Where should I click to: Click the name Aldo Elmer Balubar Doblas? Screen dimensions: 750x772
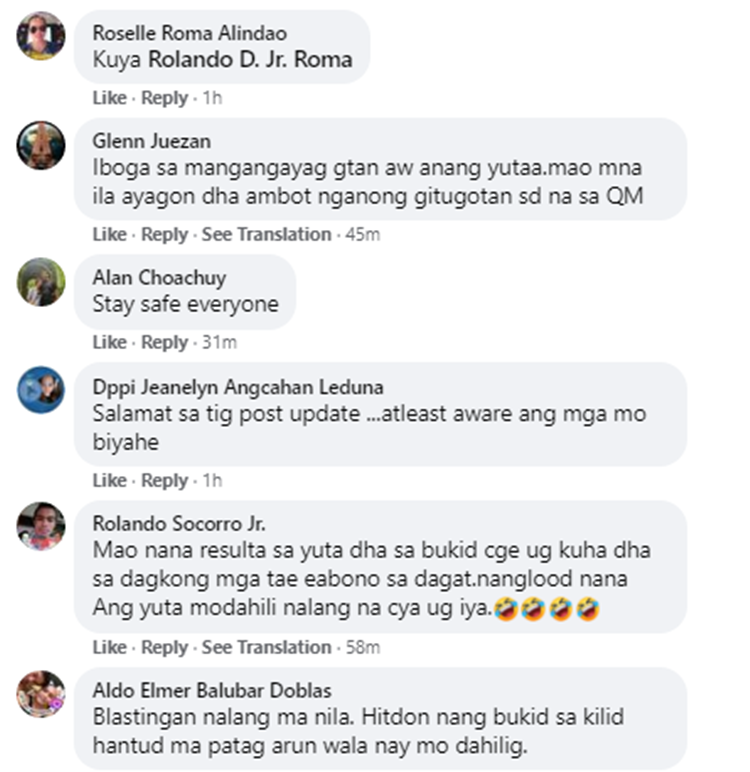click(212, 690)
